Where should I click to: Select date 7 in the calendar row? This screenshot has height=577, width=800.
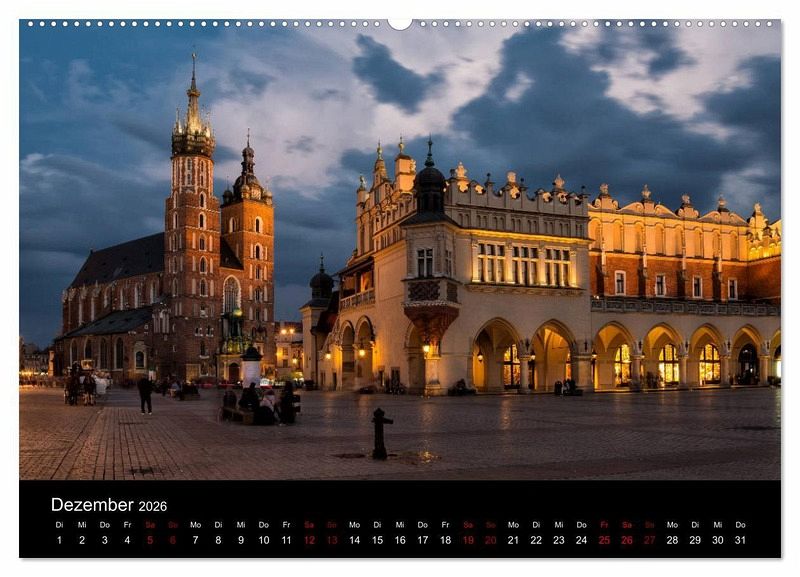195,540
